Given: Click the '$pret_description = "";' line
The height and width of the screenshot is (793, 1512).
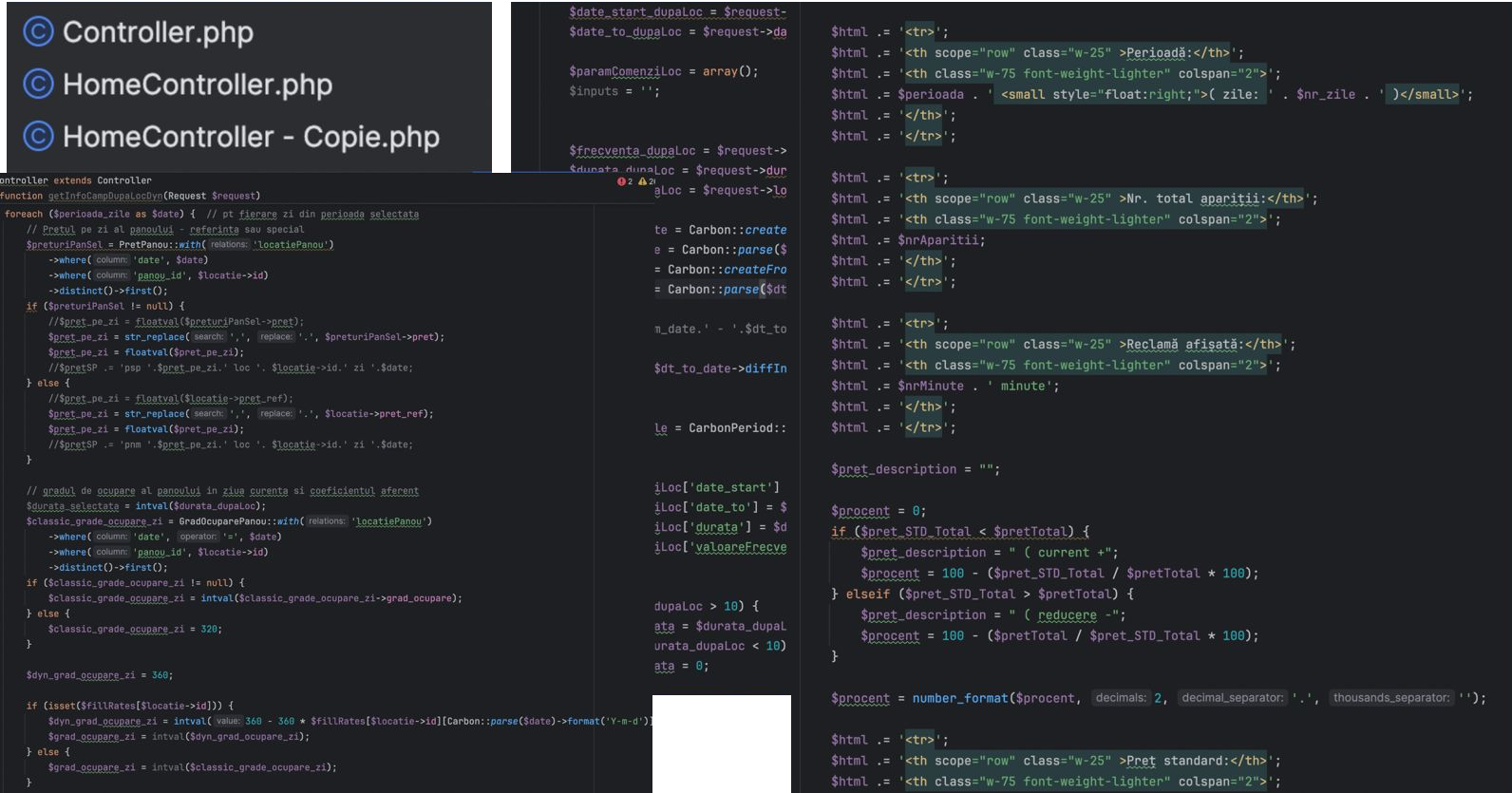Looking at the screenshot, I should pos(916,470).
